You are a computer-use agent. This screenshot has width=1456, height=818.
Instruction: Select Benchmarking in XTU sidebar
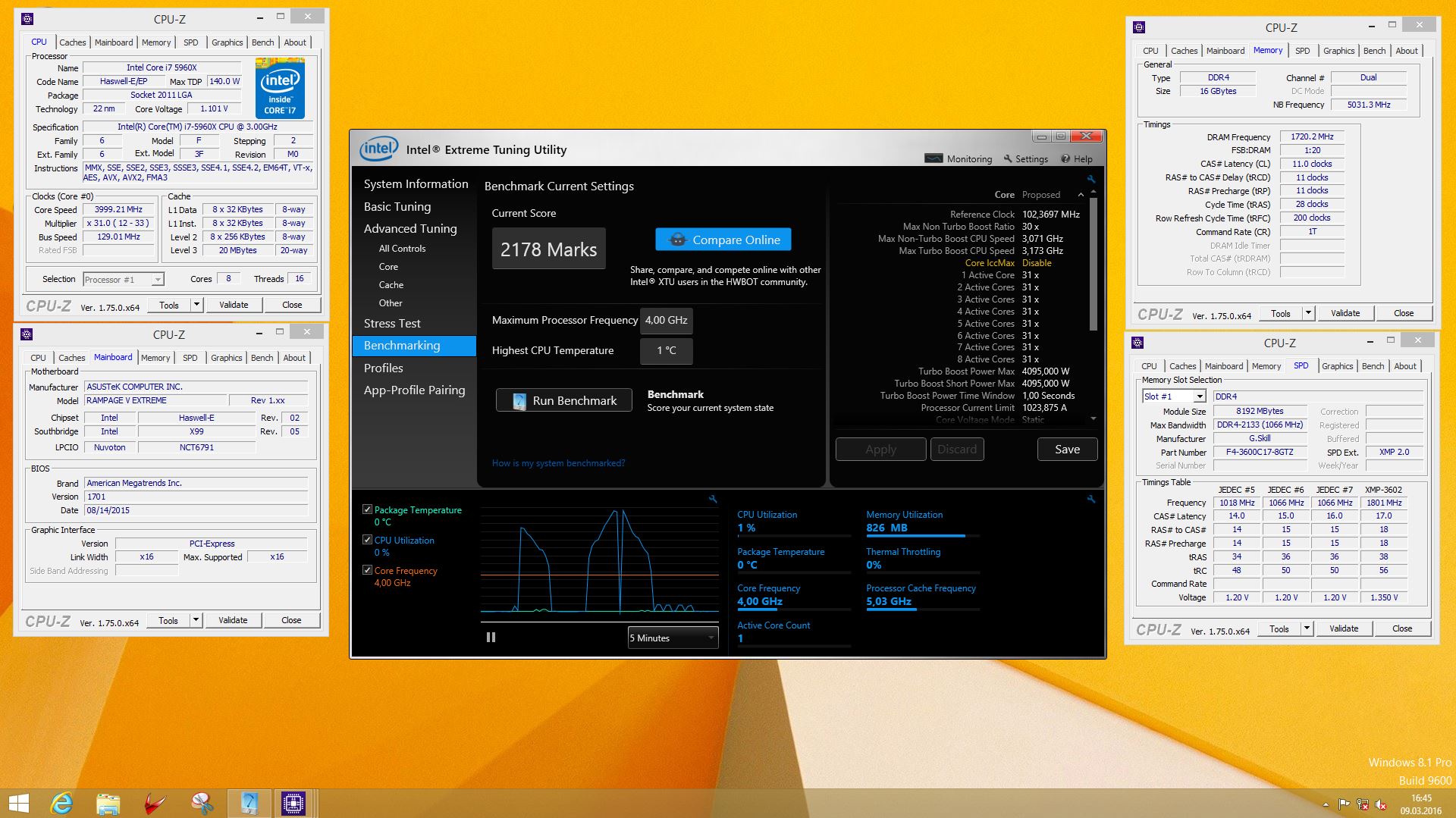(415, 346)
